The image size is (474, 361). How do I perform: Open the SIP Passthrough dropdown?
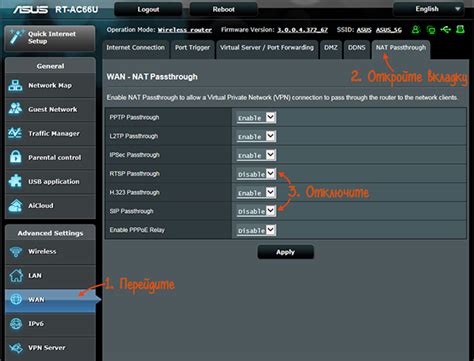click(x=256, y=211)
